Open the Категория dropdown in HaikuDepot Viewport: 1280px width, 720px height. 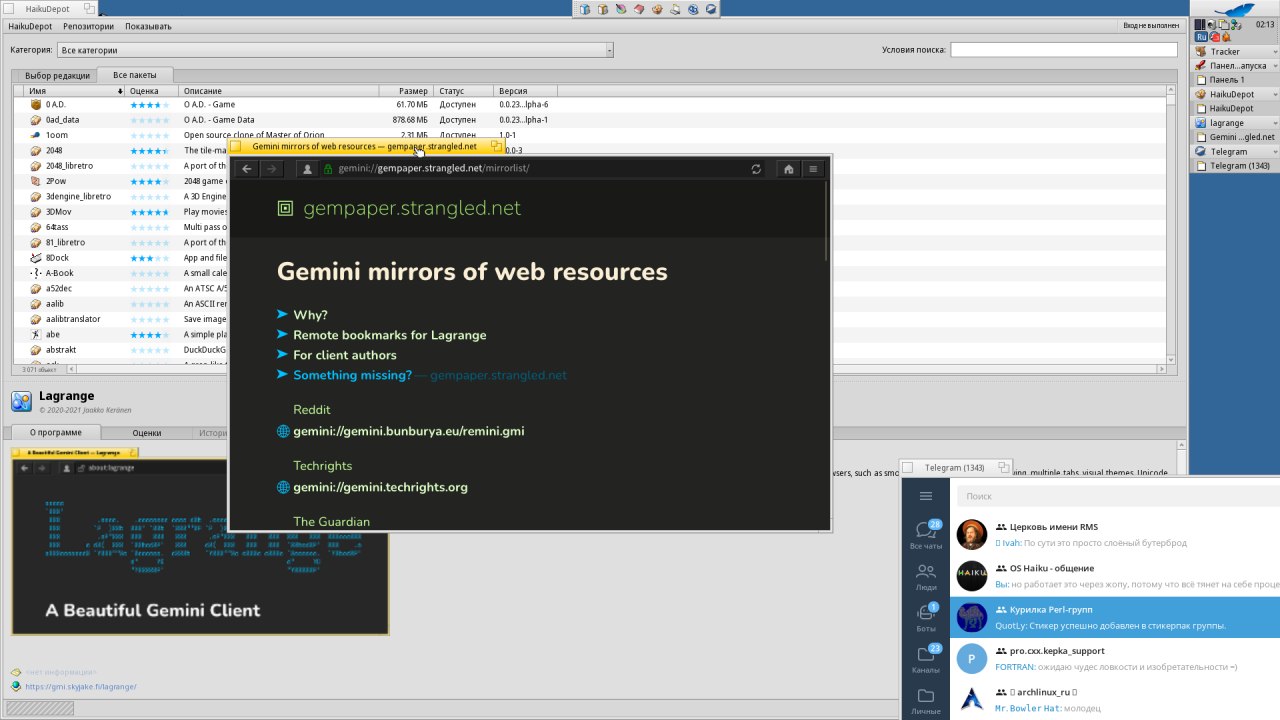[x=335, y=50]
